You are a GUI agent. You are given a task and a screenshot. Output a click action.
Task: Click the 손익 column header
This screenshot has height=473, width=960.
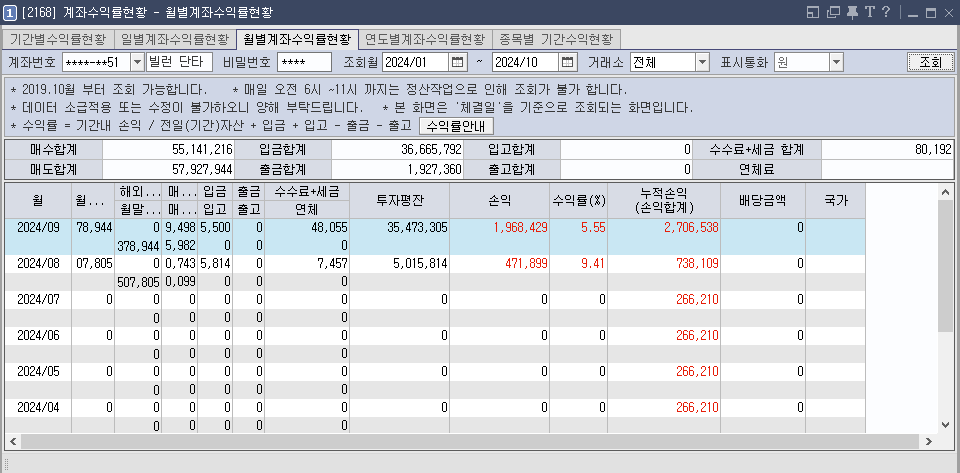(x=500, y=200)
